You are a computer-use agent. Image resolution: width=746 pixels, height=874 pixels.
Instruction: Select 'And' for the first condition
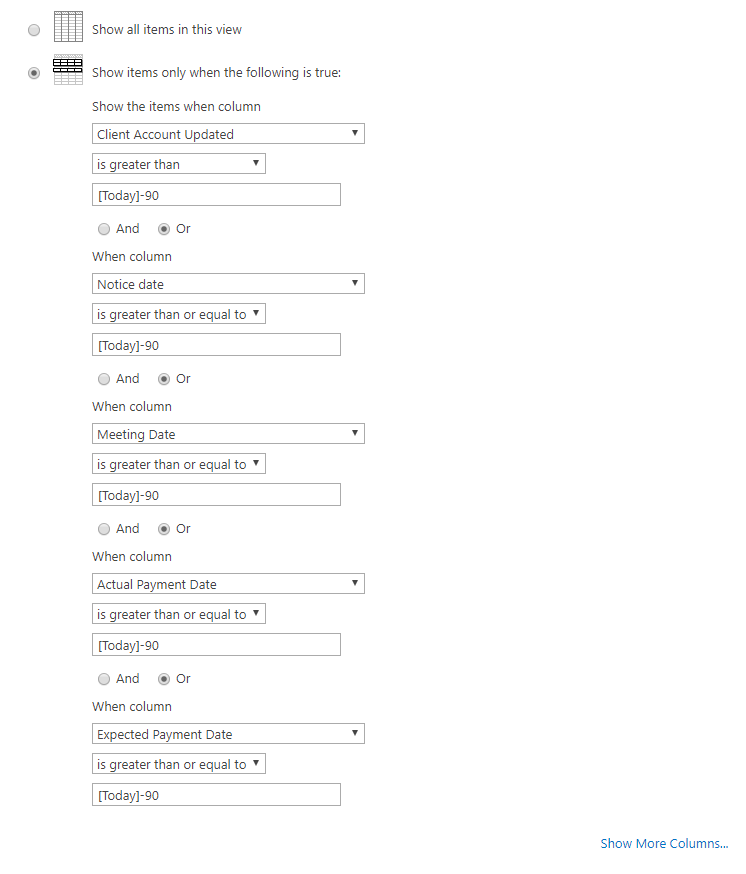coord(104,229)
